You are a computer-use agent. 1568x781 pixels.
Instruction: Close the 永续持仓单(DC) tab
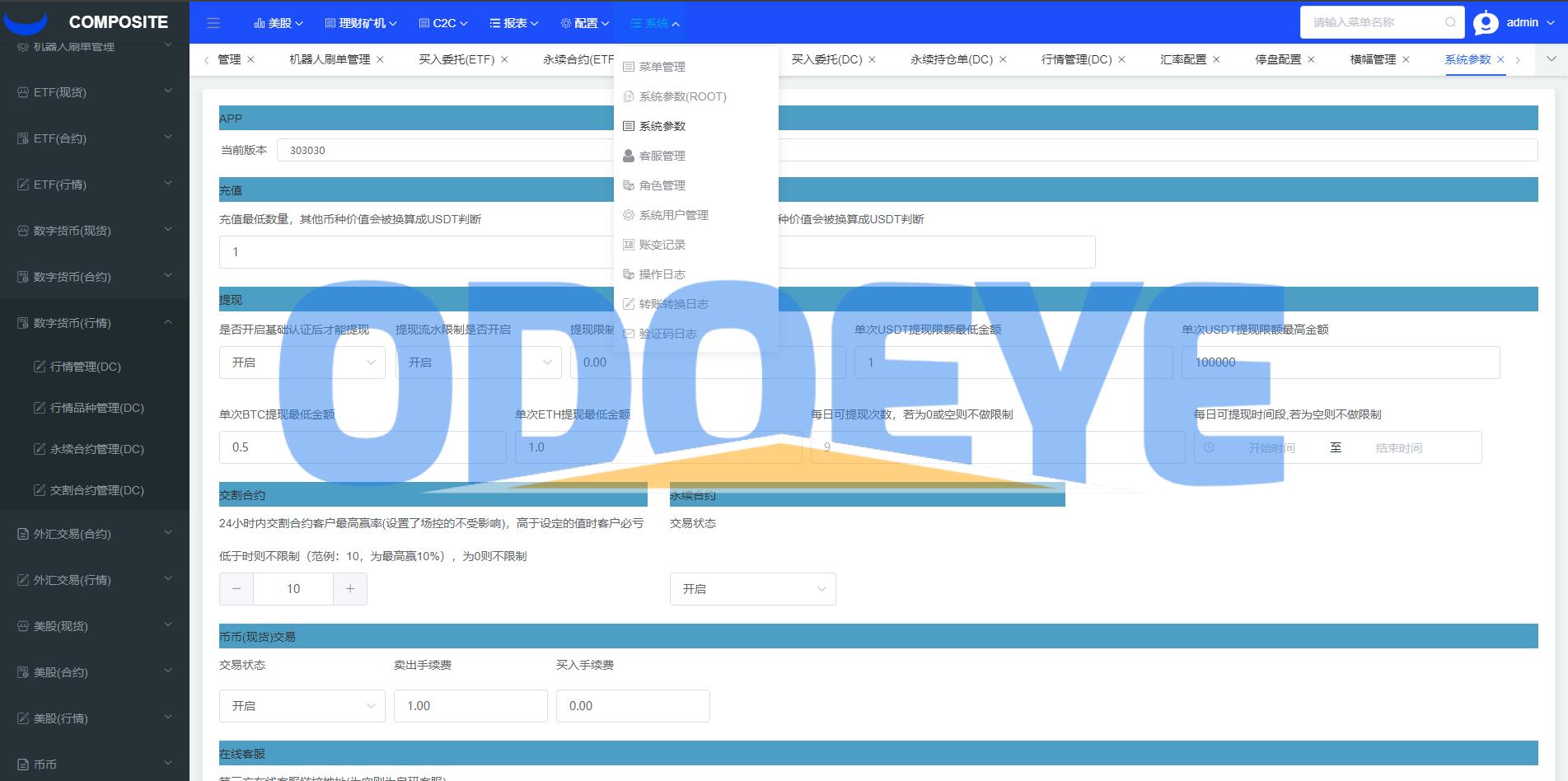[1003, 59]
